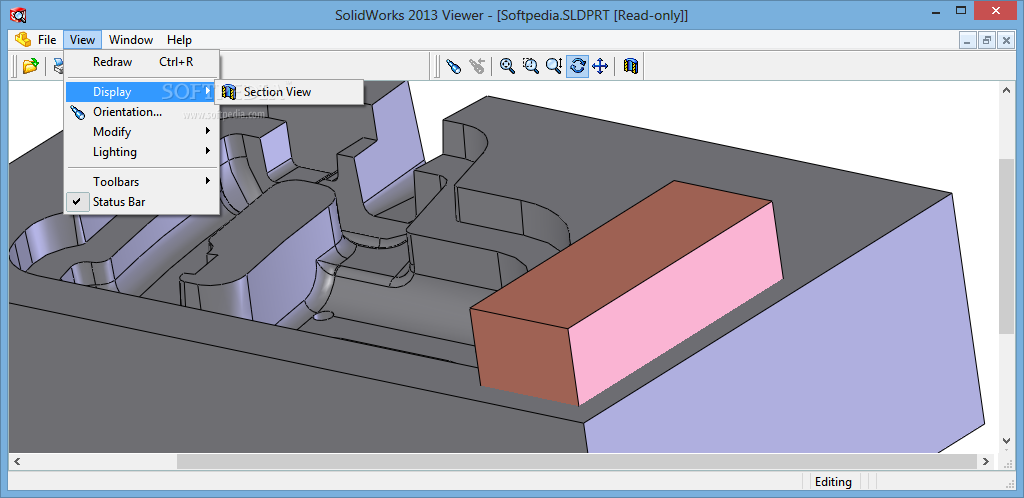Restore the inner document window

(x=987, y=40)
